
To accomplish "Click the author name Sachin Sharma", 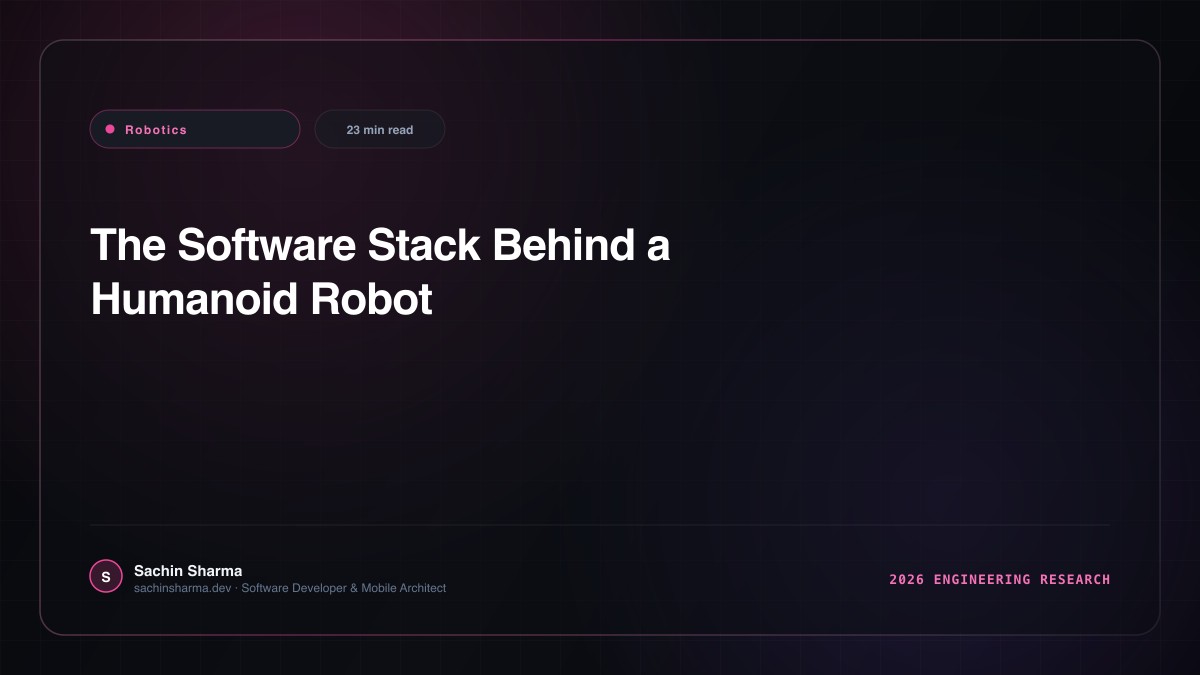I will point(188,571).
